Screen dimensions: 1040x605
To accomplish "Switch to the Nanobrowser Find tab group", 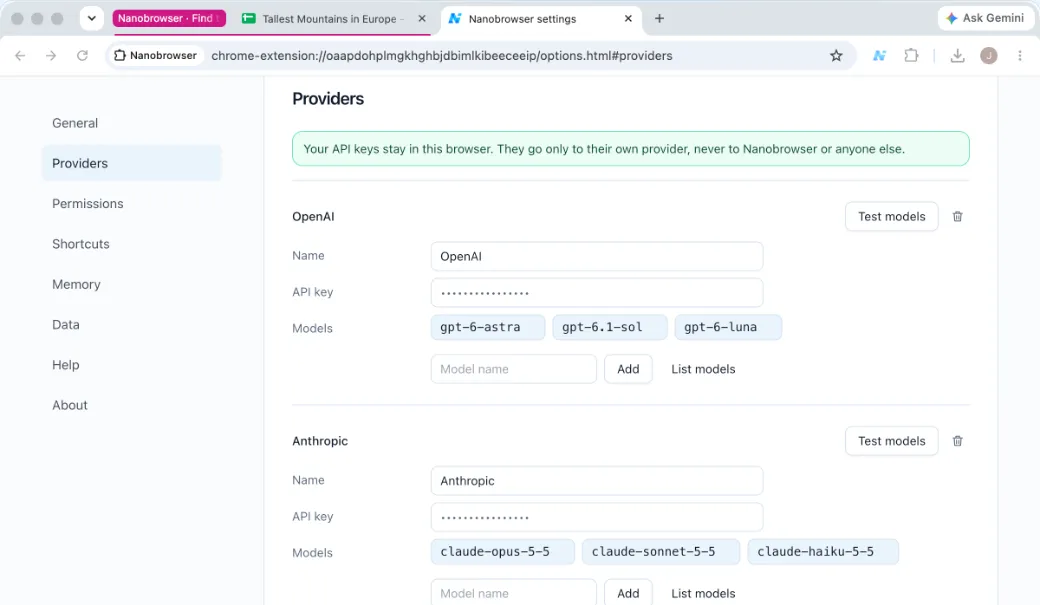I will tap(169, 19).
